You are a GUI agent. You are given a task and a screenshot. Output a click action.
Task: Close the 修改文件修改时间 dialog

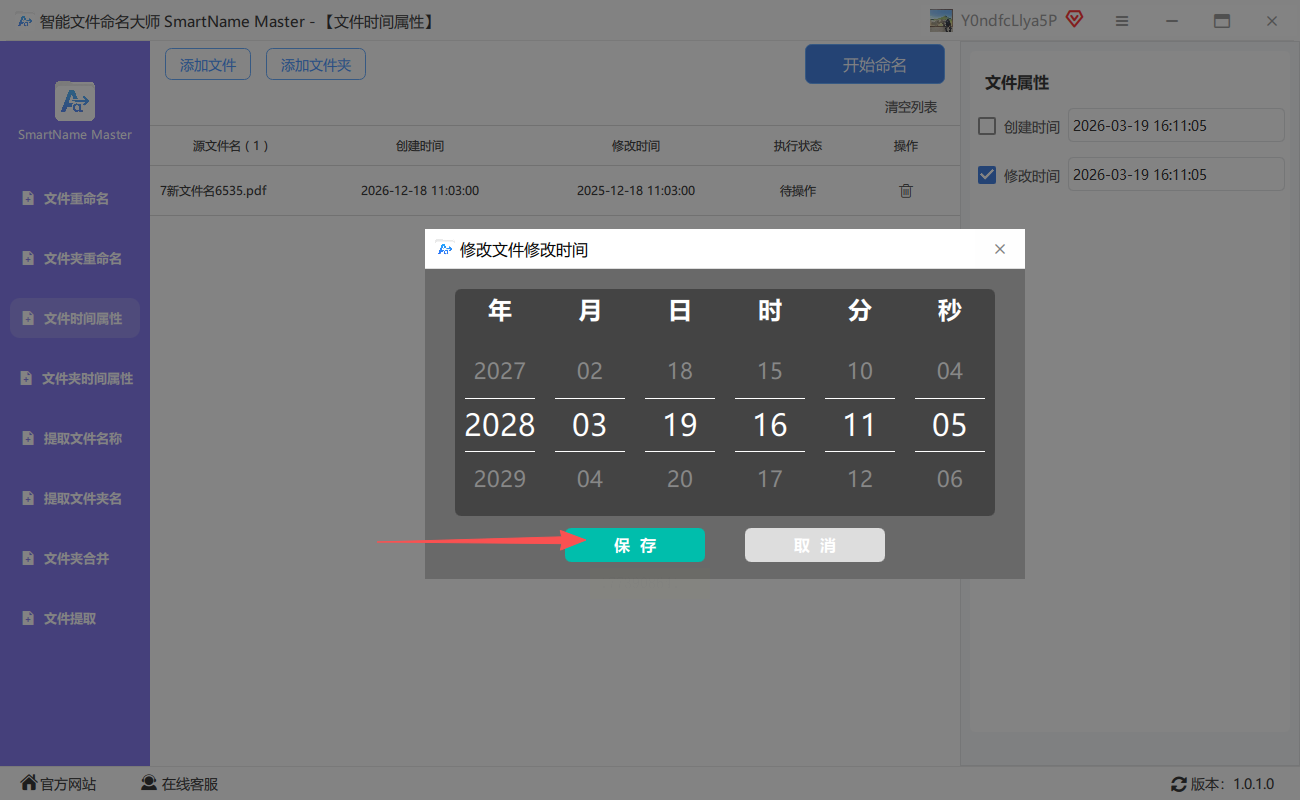[x=1000, y=249]
